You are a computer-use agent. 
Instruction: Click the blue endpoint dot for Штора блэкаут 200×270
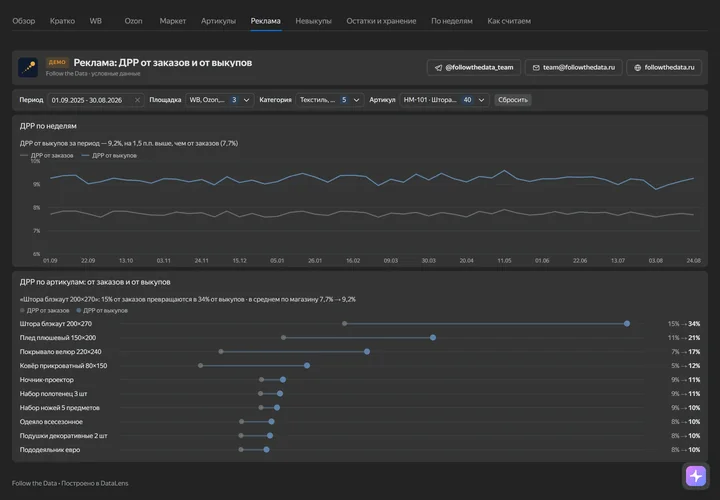[627, 324]
